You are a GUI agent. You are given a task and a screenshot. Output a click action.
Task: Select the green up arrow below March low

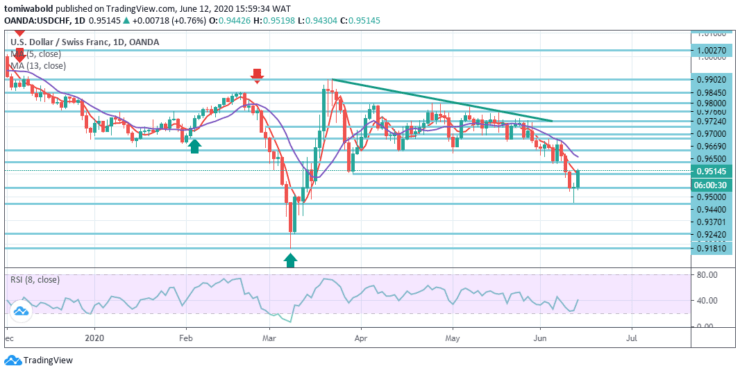pos(290,260)
